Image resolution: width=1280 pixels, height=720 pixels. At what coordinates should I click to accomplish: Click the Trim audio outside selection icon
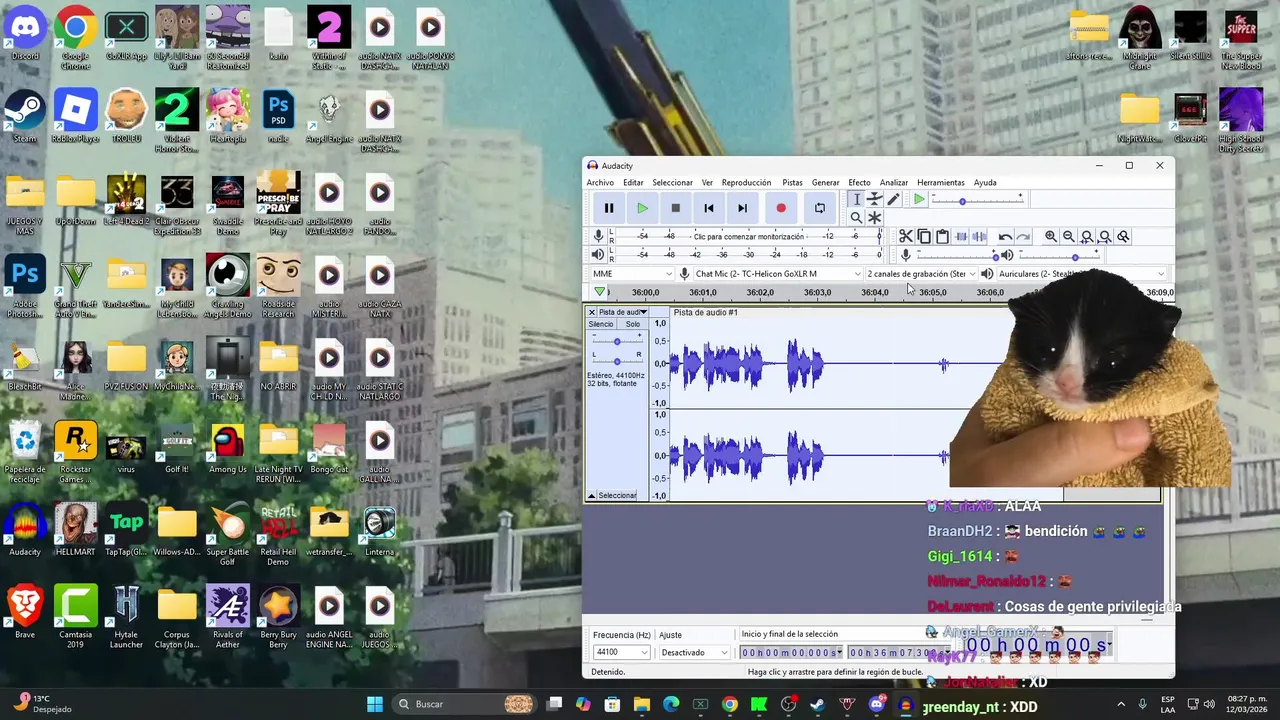tap(961, 237)
